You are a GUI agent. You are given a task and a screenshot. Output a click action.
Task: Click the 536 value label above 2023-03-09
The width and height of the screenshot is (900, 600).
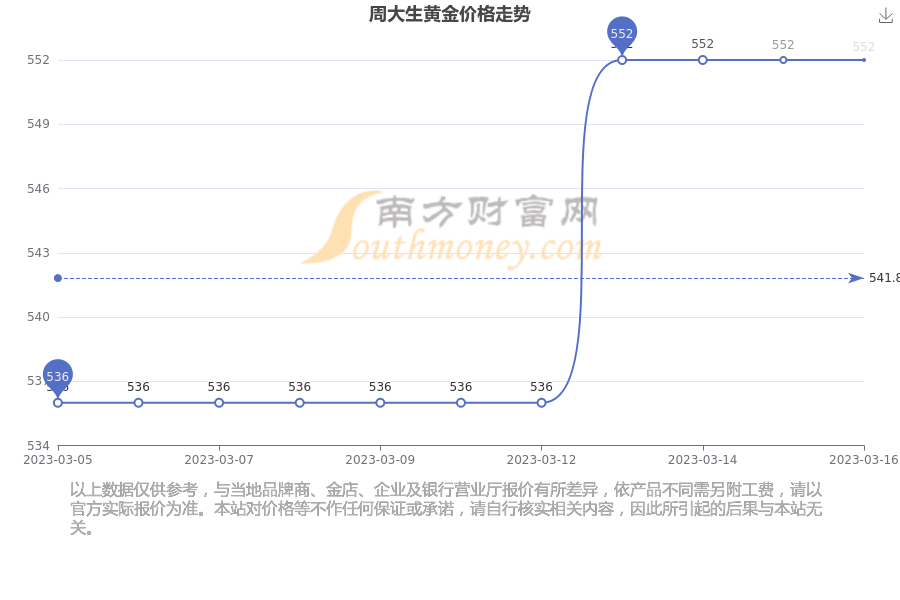380,387
